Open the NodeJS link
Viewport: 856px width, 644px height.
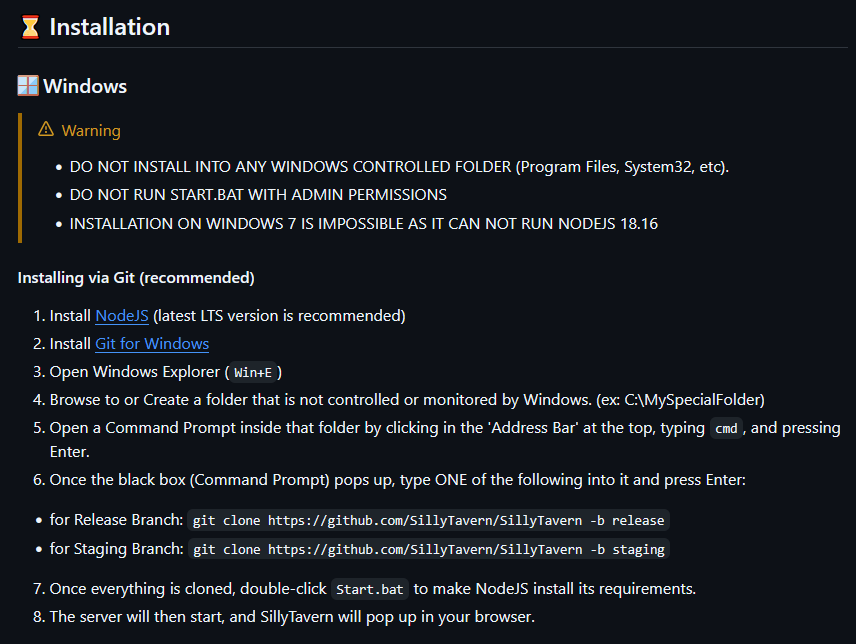[122, 315]
